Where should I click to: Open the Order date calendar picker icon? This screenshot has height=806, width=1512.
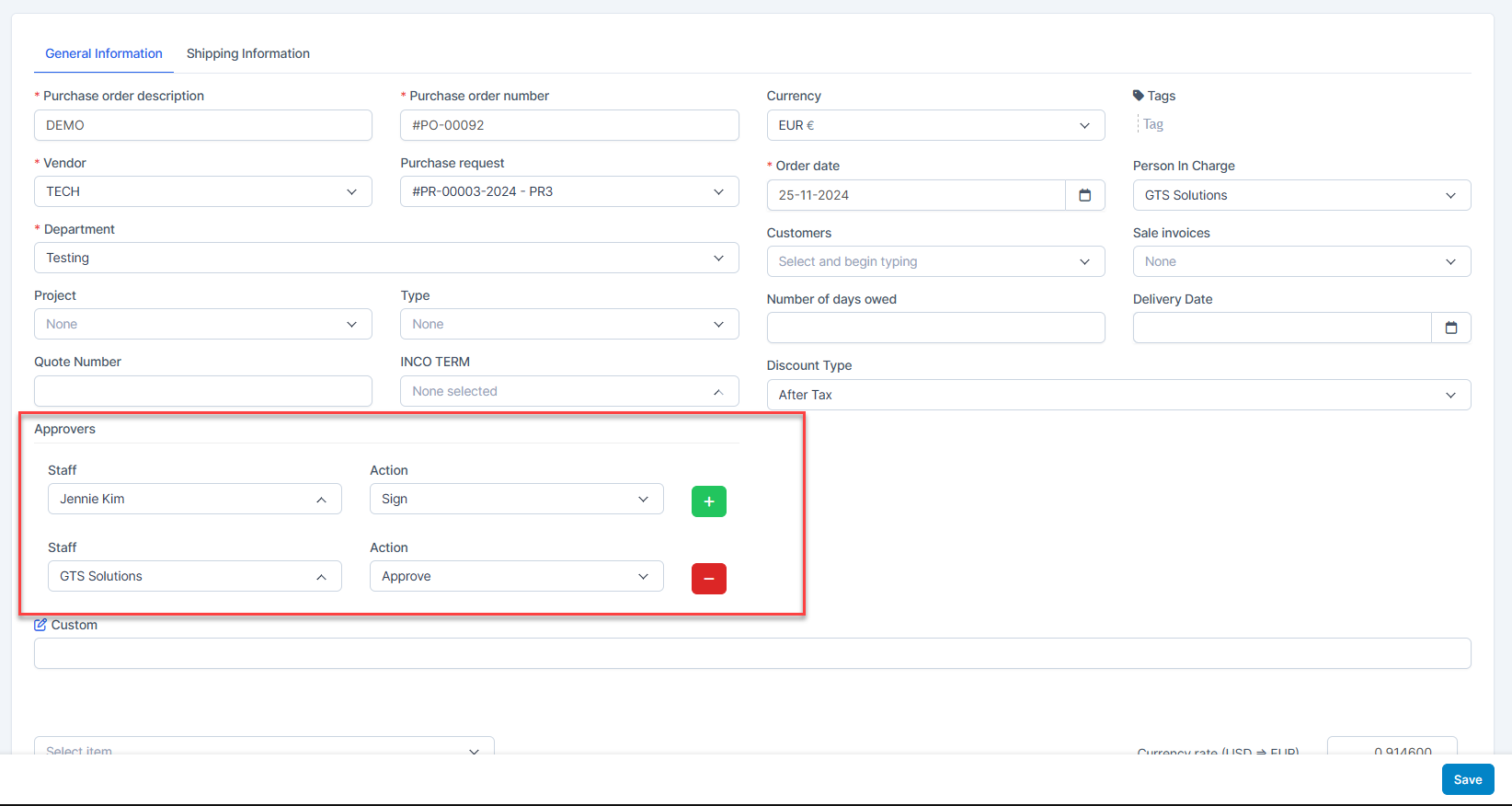click(1084, 195)
